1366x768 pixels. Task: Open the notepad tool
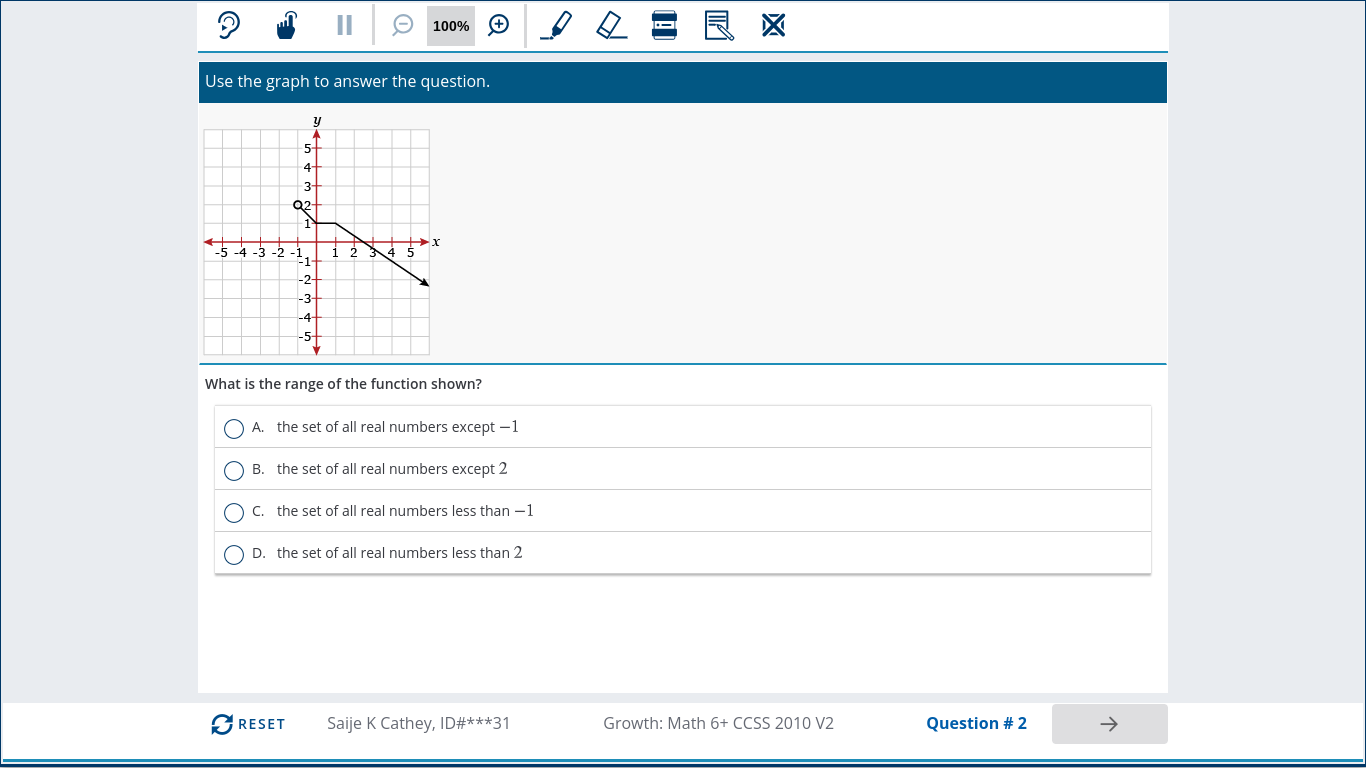pyautogui.click(x=719, y=25)
